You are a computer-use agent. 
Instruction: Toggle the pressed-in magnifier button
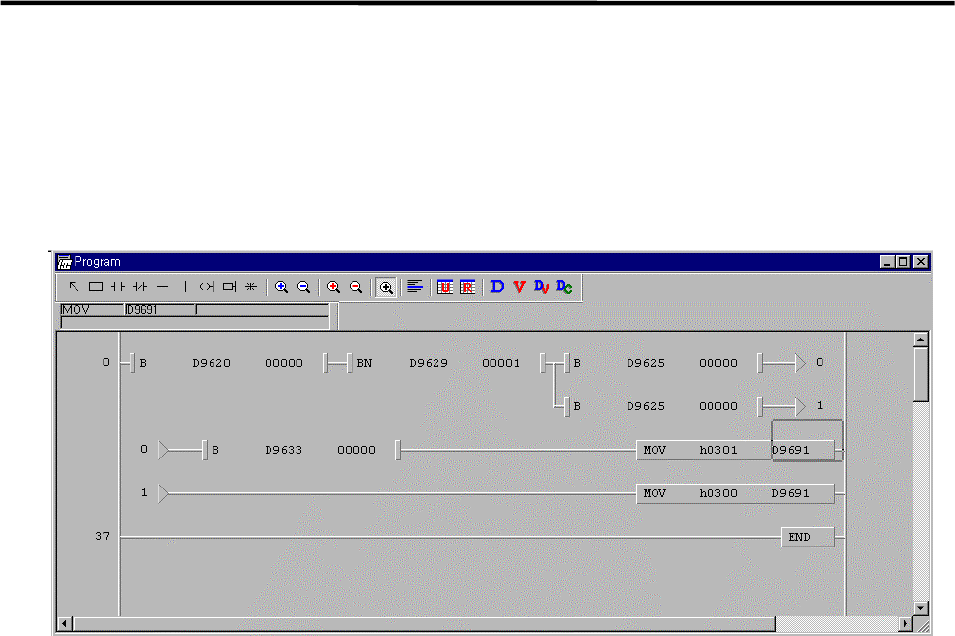click(386, 287)
